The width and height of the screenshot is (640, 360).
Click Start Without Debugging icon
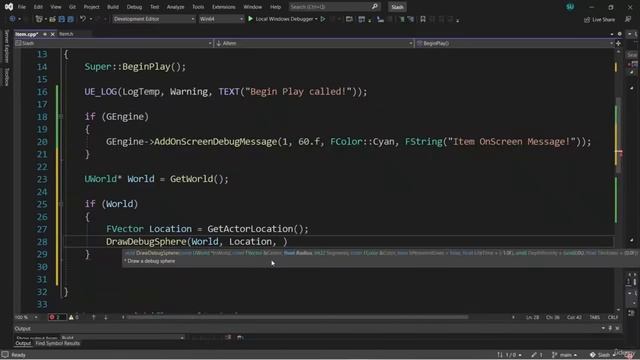coord(323,19)
